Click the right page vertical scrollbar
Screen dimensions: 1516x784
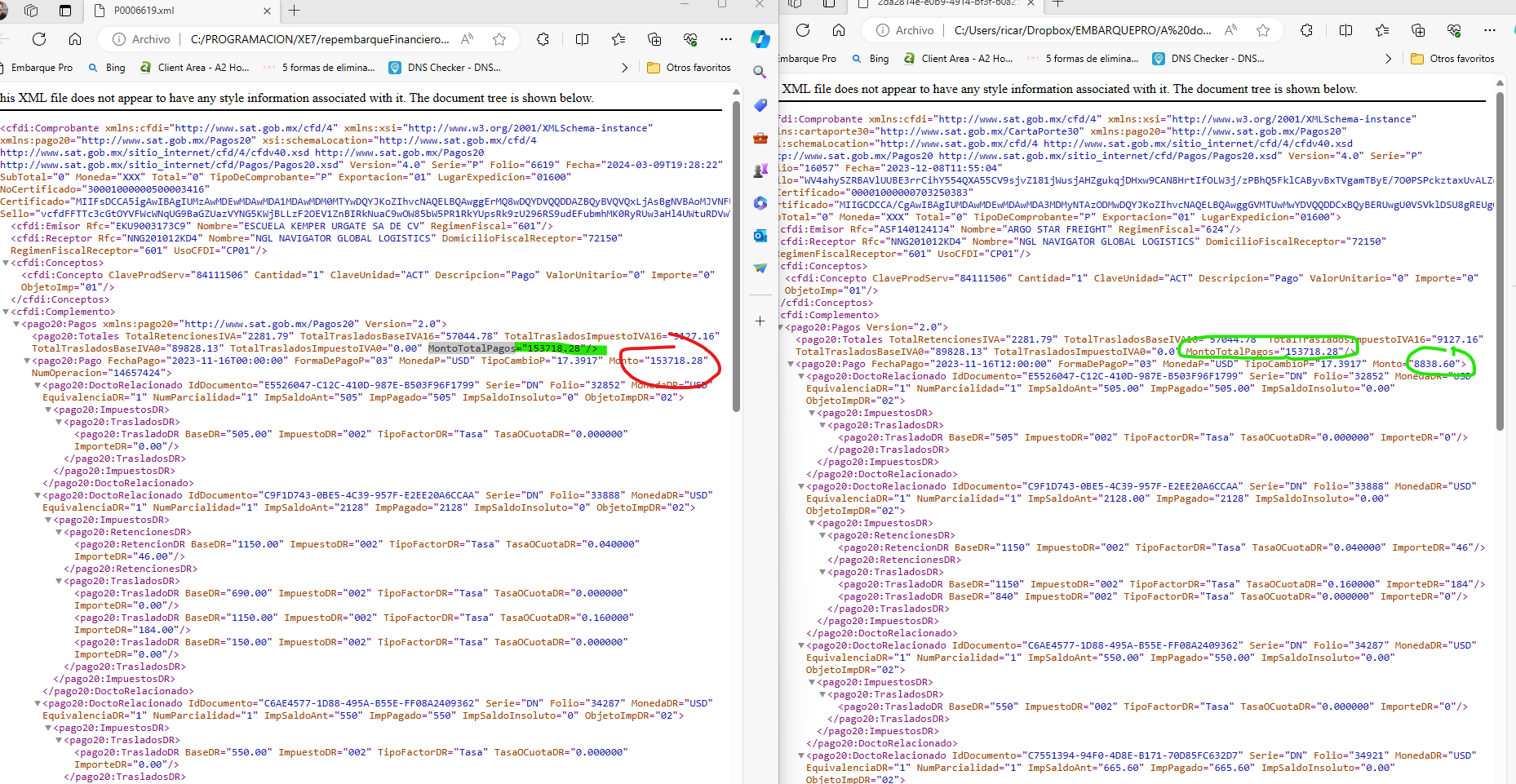tap(1500, 260)
